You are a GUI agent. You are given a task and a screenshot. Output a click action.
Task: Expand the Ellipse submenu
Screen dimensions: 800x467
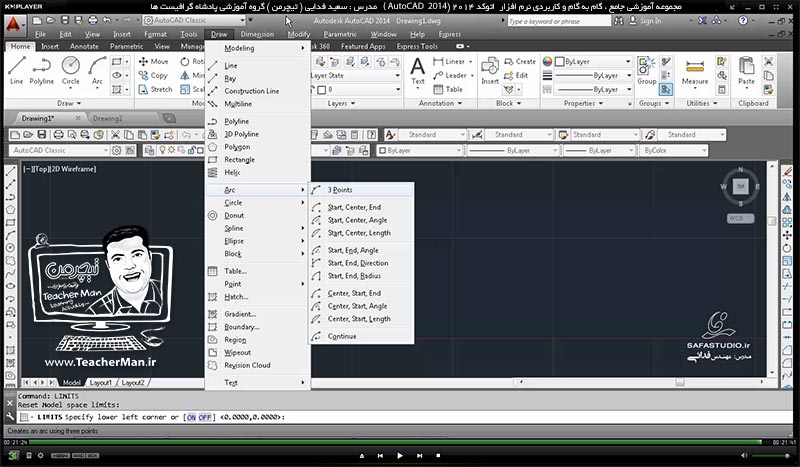pyautogui.click(x=257, y=241)
